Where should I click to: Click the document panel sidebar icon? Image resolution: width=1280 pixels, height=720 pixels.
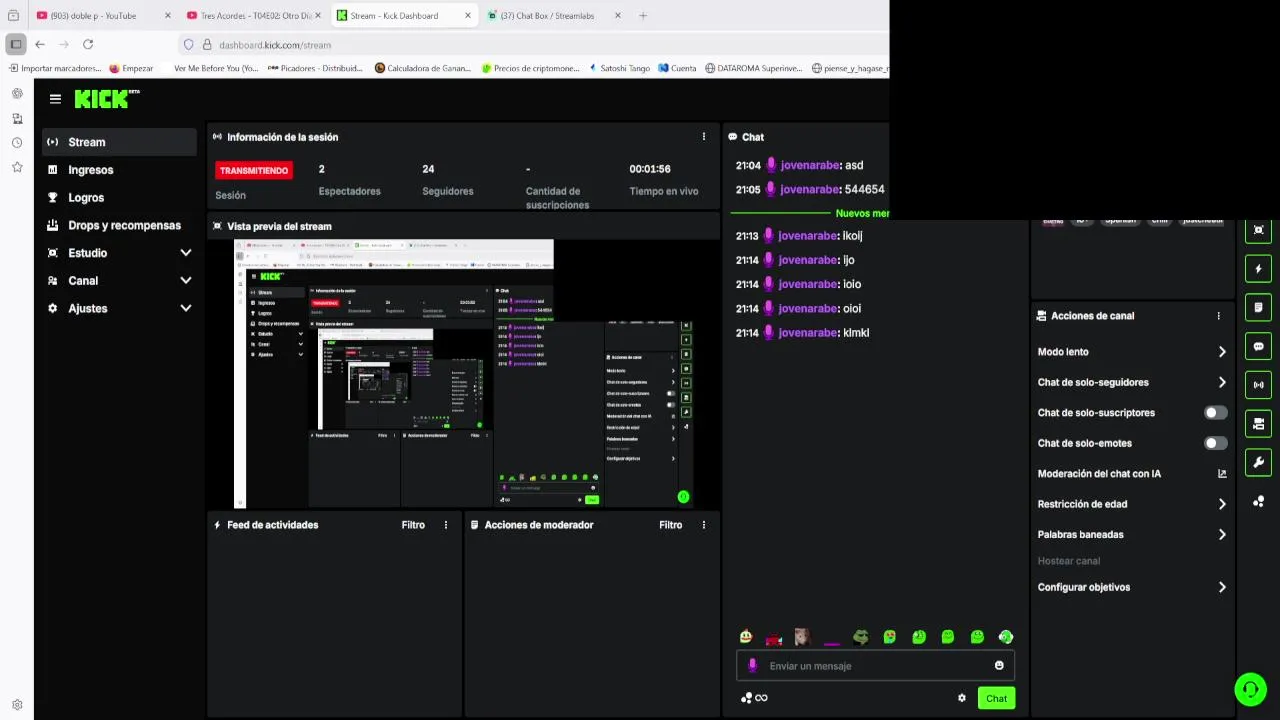1259,308
